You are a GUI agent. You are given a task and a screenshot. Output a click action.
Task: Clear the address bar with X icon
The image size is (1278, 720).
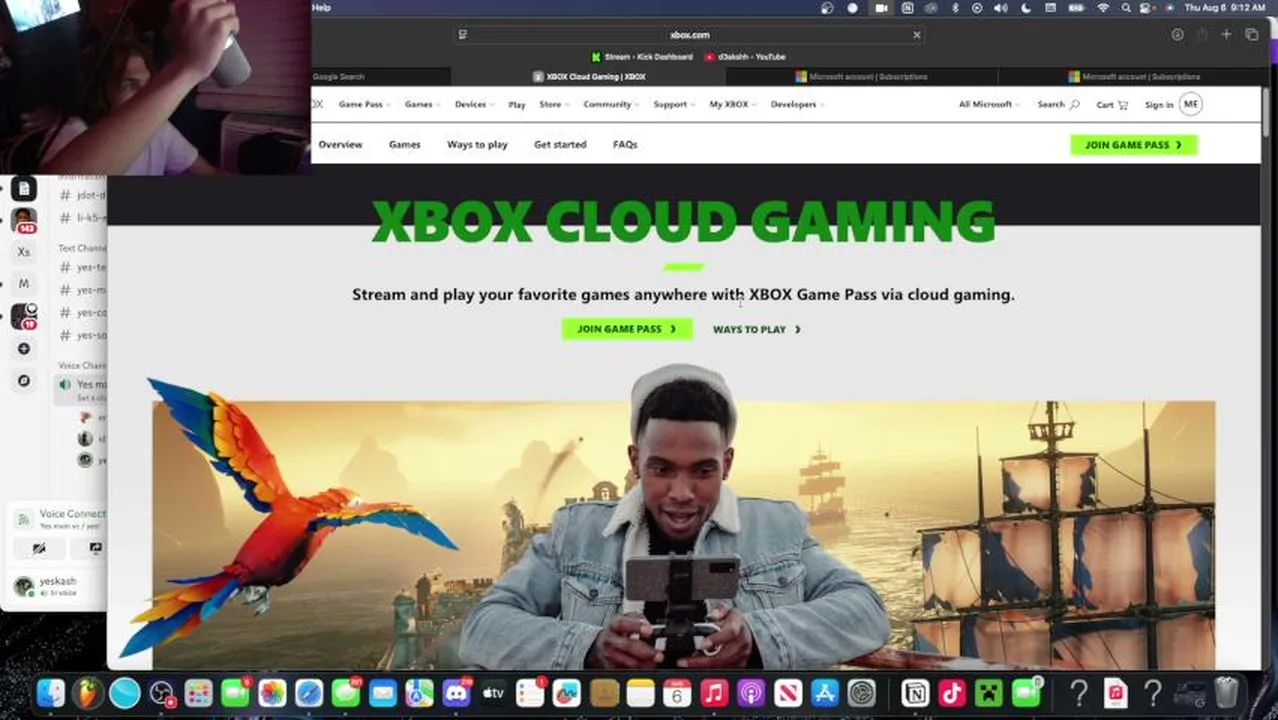[916, 35]
